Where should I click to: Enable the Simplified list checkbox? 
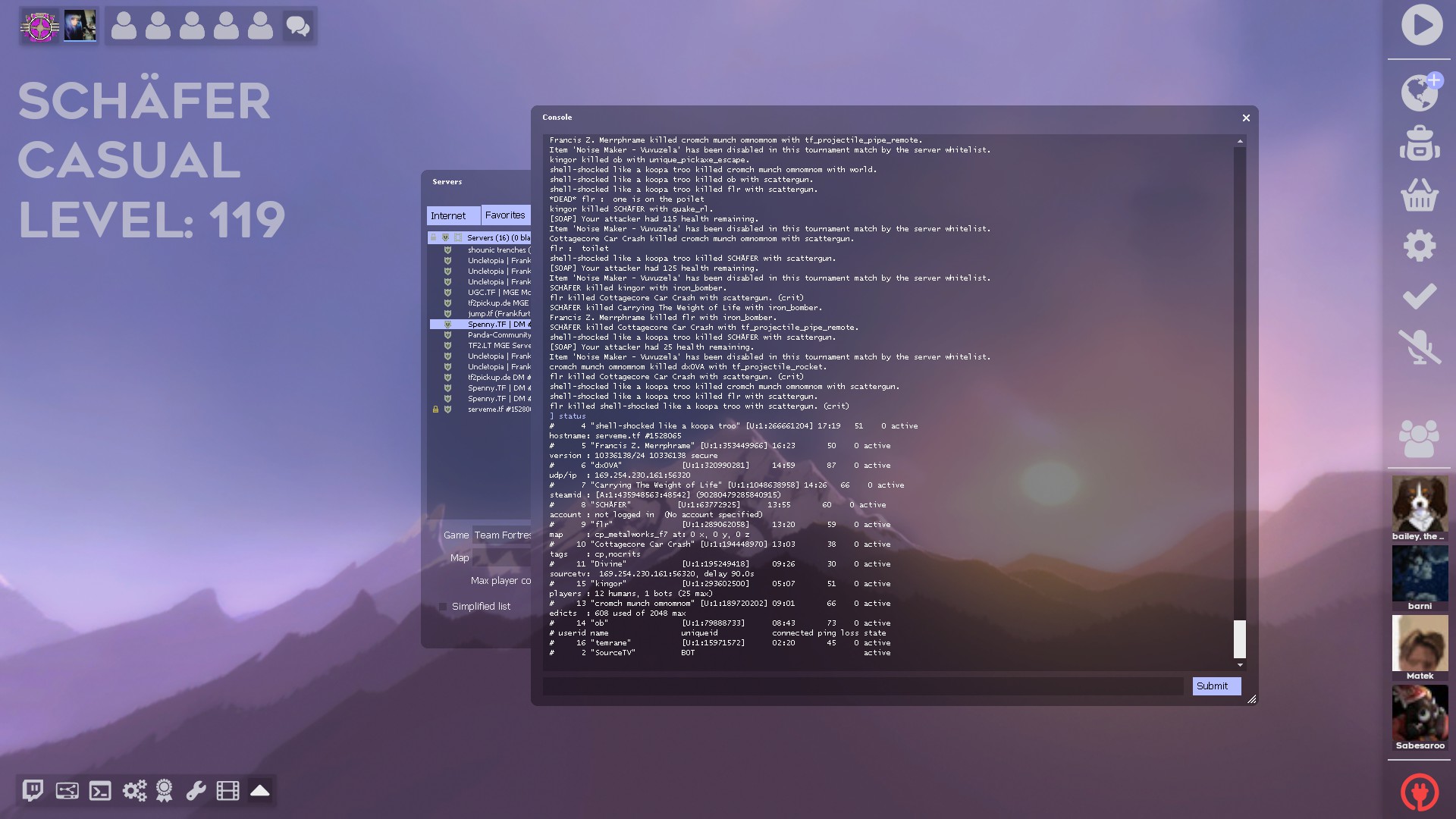tap(443, 607)
